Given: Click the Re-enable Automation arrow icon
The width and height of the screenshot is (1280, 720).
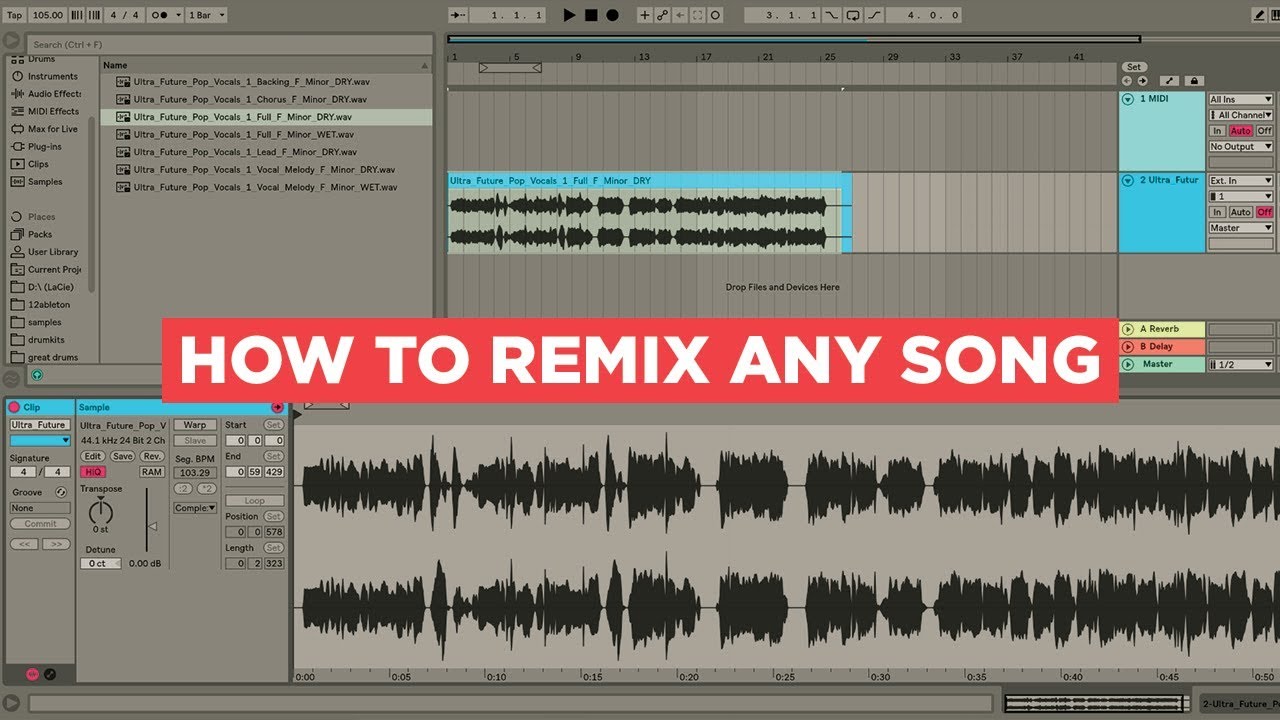Looking at the screenshot, I should [680, 15].
